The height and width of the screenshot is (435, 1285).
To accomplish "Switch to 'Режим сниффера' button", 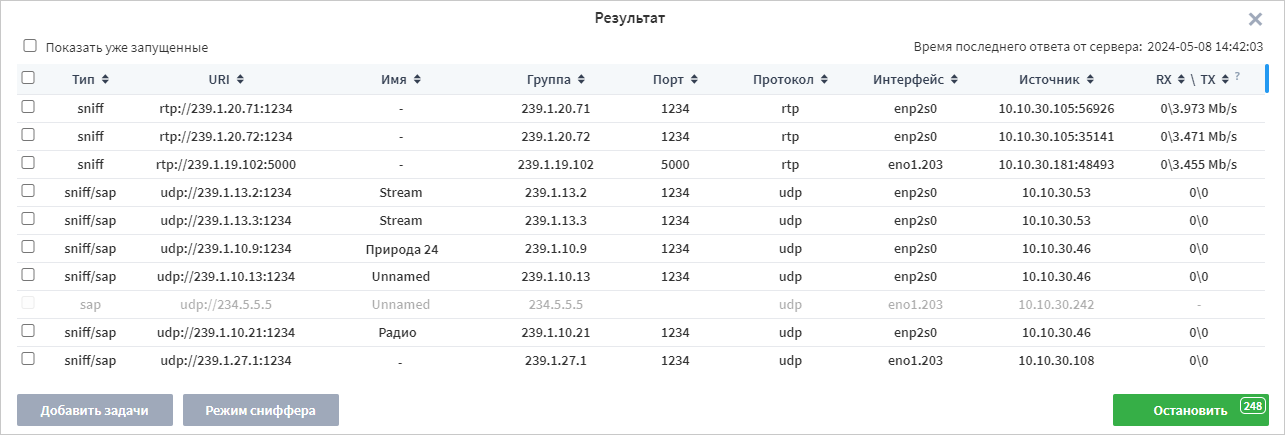I will tap(261, 410).
